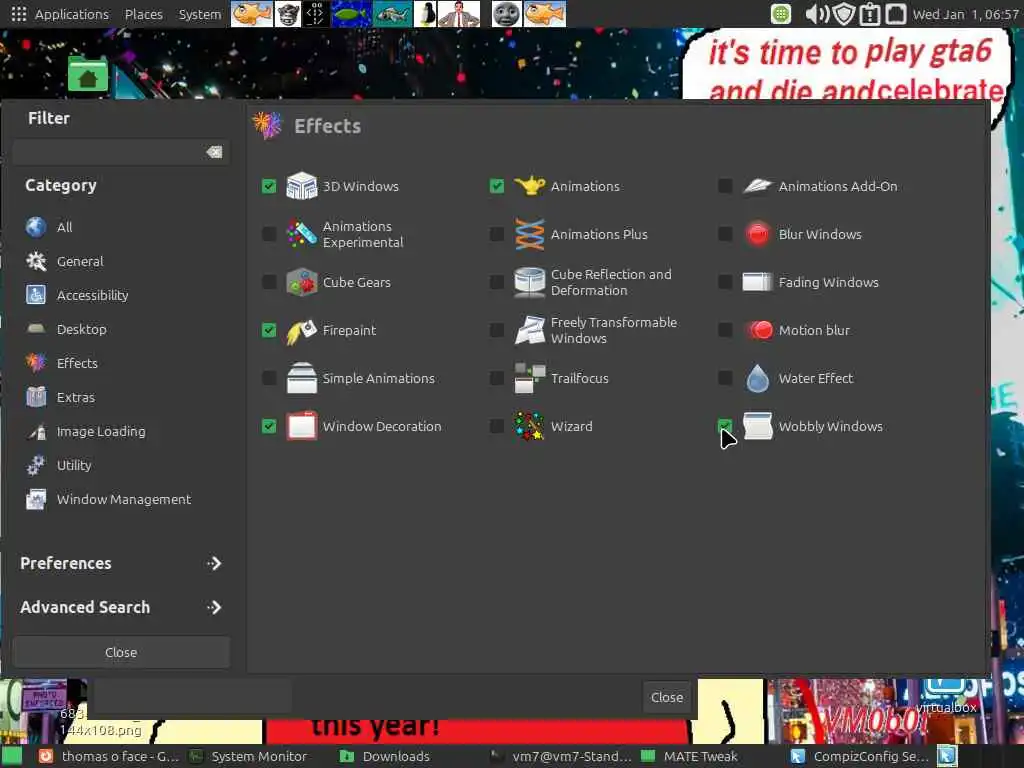The height and width of the screenshot is (768, 1024).
Task: Enable the Motion blur checkbox
Action: 725,330
